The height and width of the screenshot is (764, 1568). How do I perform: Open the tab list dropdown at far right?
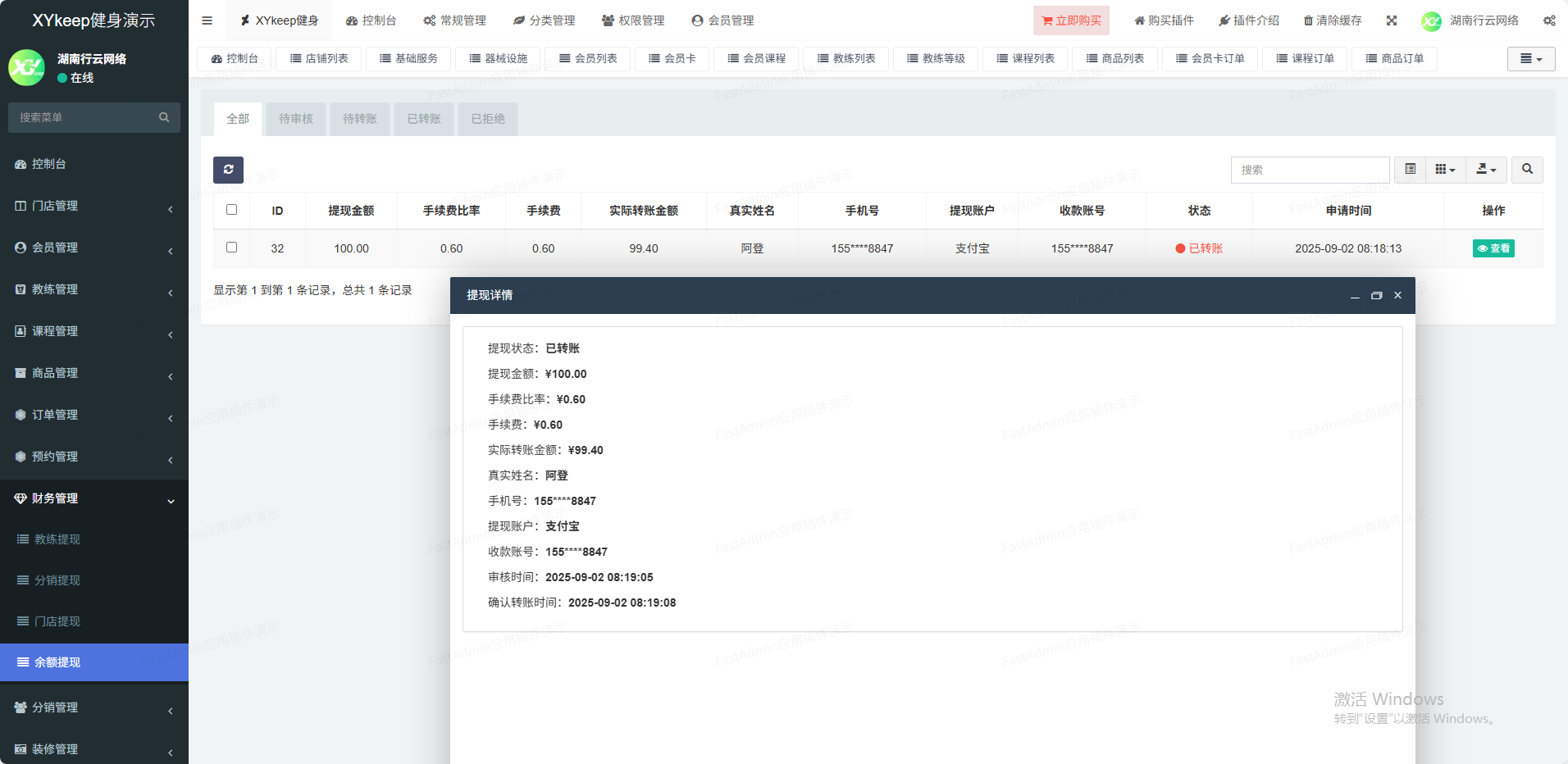[1530, 59]
